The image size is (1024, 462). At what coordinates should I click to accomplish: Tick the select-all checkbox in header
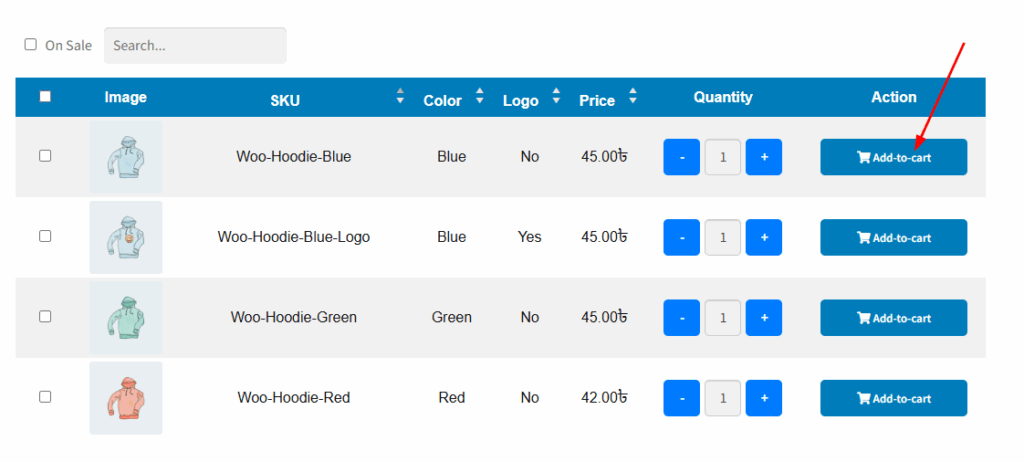point(45,97)
